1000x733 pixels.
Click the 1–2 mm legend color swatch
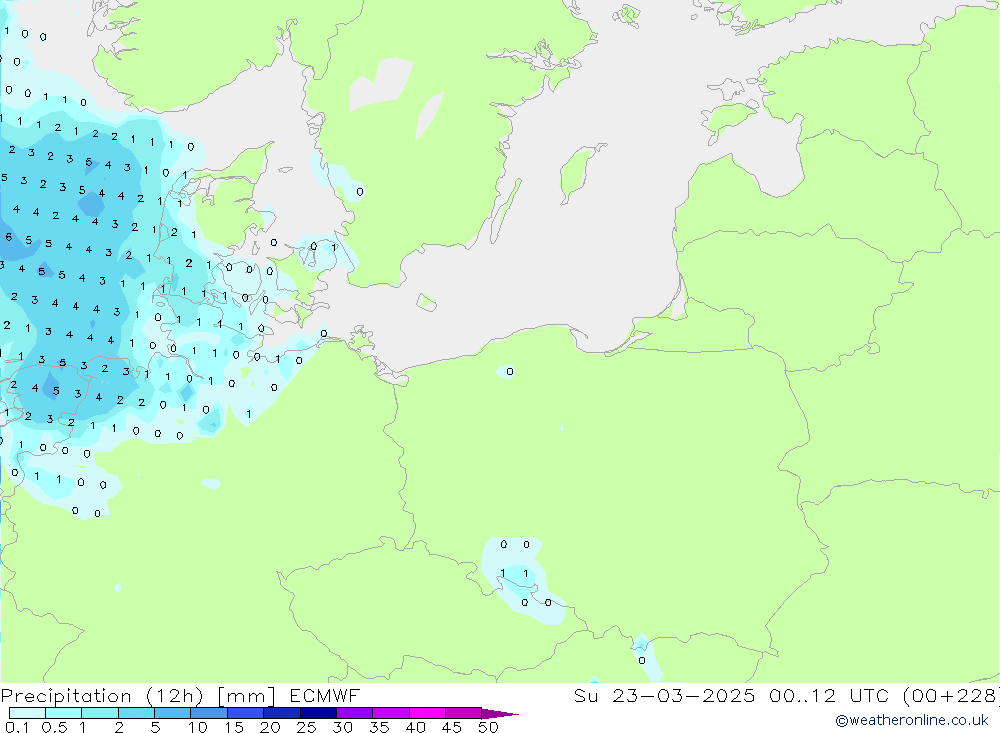[x=99, y=713]
